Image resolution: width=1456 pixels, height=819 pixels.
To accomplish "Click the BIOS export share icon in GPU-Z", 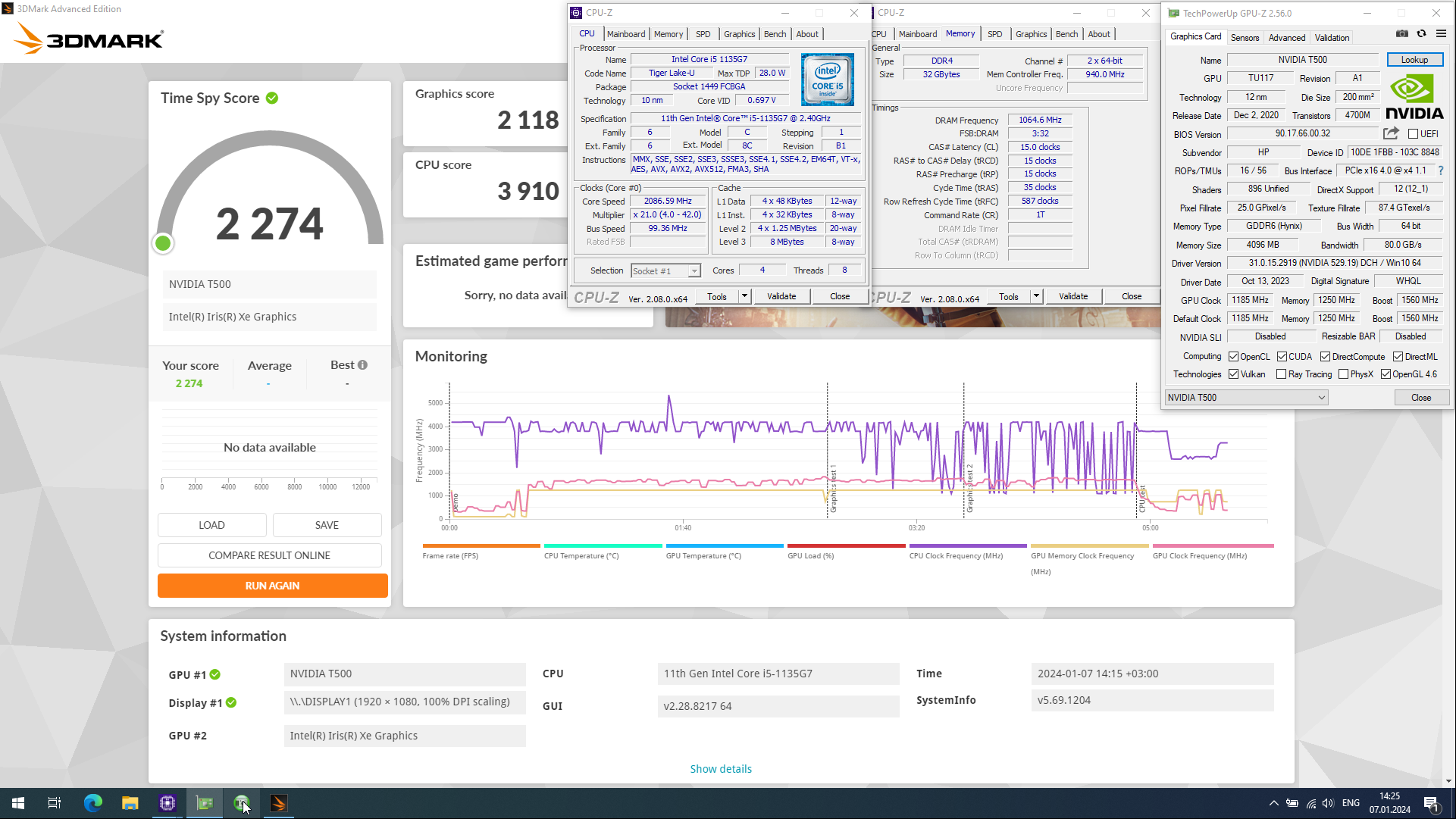I will point(1391,133).
